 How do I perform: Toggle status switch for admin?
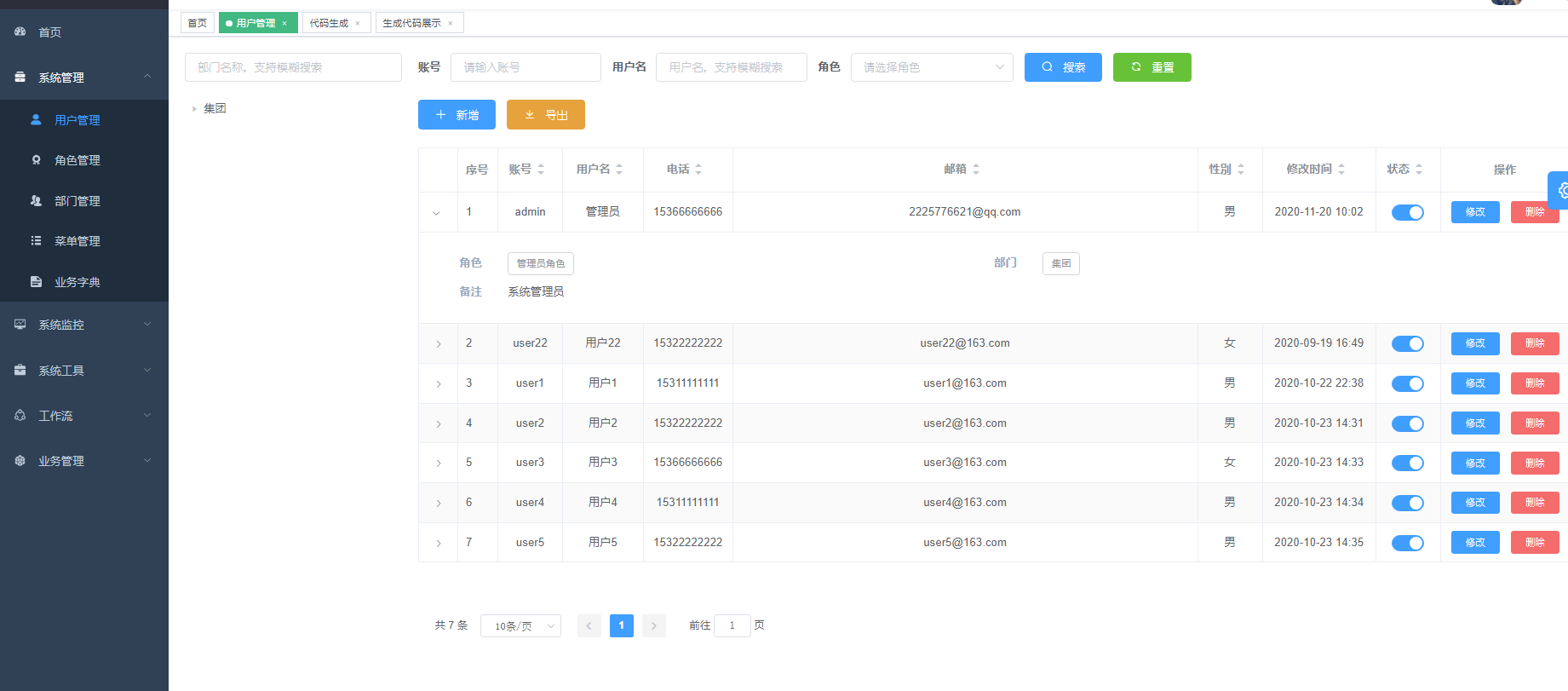pyautogui.click(x=1408, y=212)
